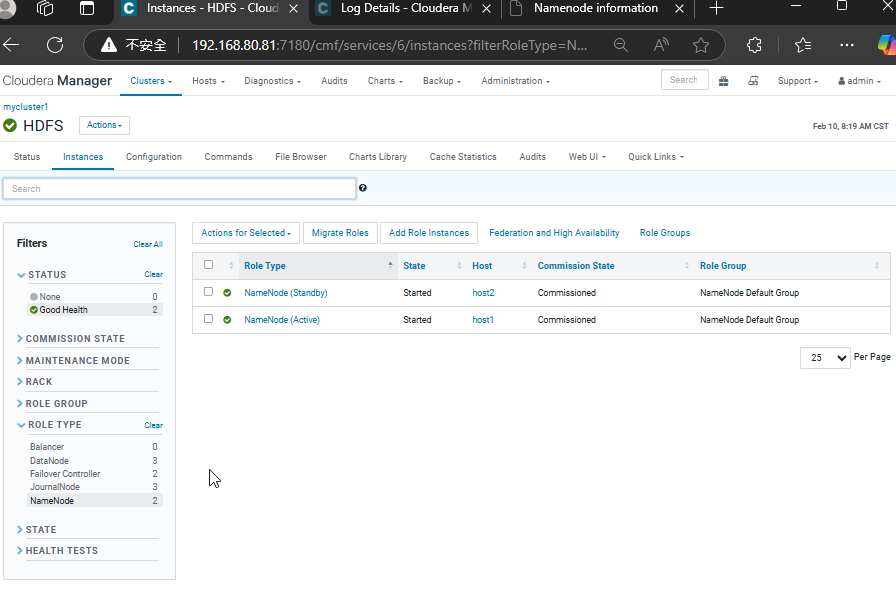Open the Support dropdown menu
This screenshot has width=896, height=597.
point(798,81)
